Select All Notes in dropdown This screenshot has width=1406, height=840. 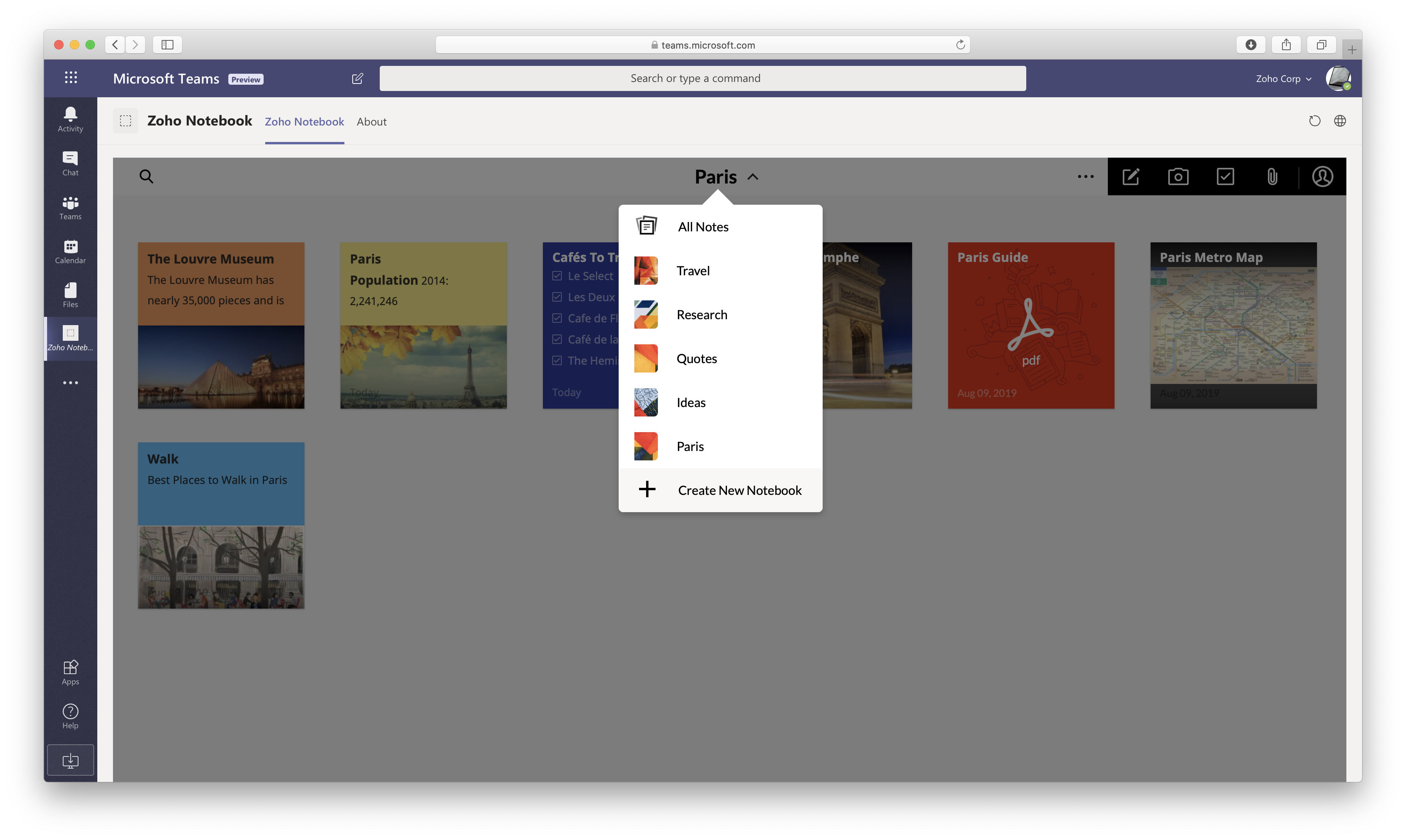703,227
